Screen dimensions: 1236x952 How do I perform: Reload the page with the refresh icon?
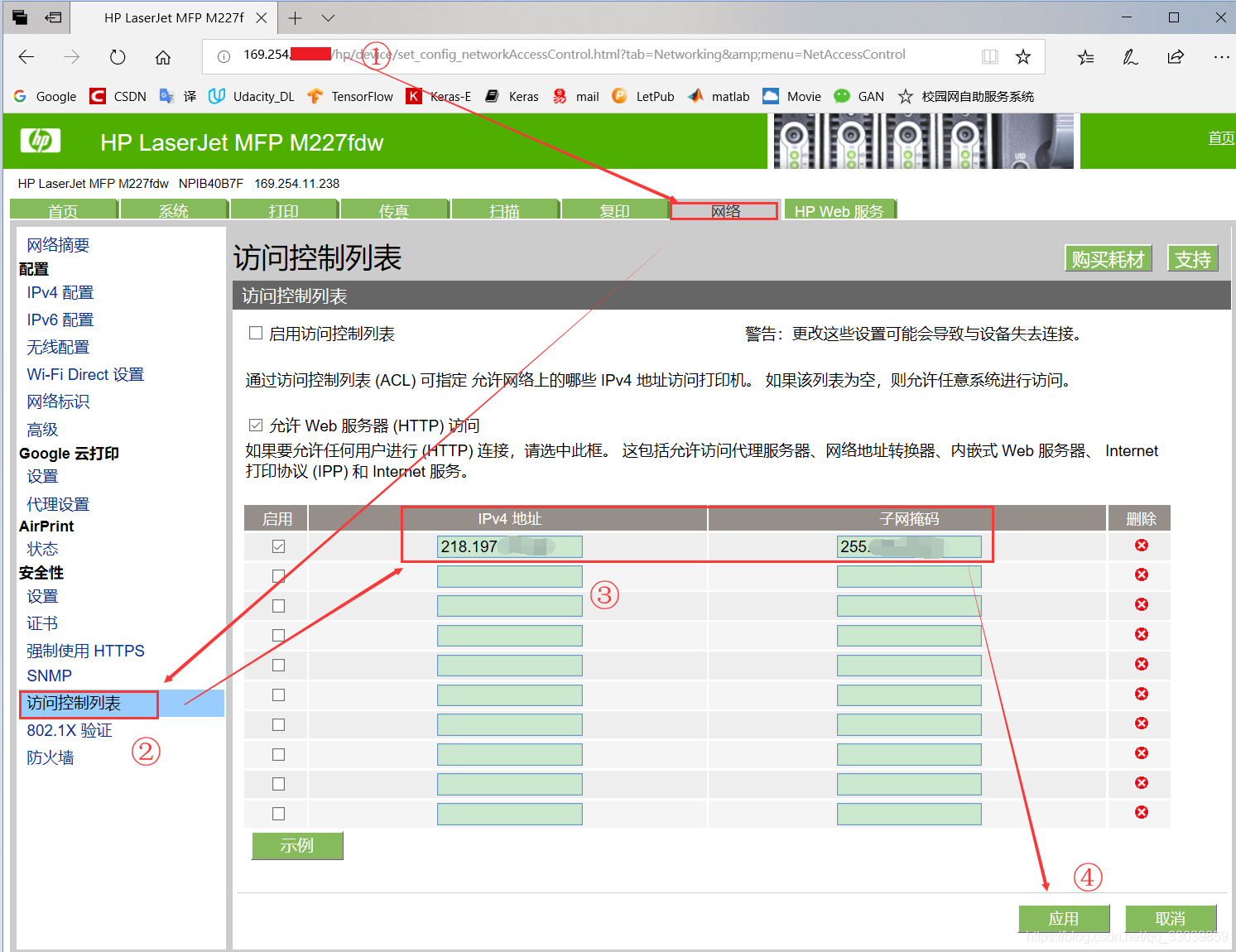tap(118, 56)
